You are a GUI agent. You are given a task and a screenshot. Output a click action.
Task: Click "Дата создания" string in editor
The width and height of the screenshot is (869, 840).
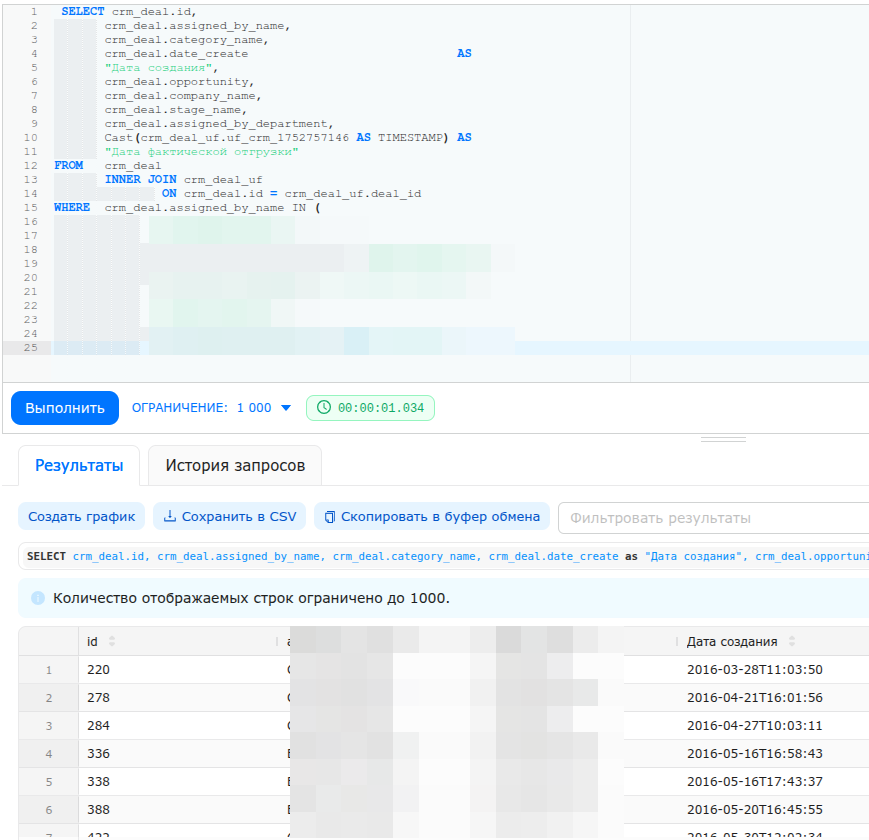pyautogui.click(x=159, y=68)
